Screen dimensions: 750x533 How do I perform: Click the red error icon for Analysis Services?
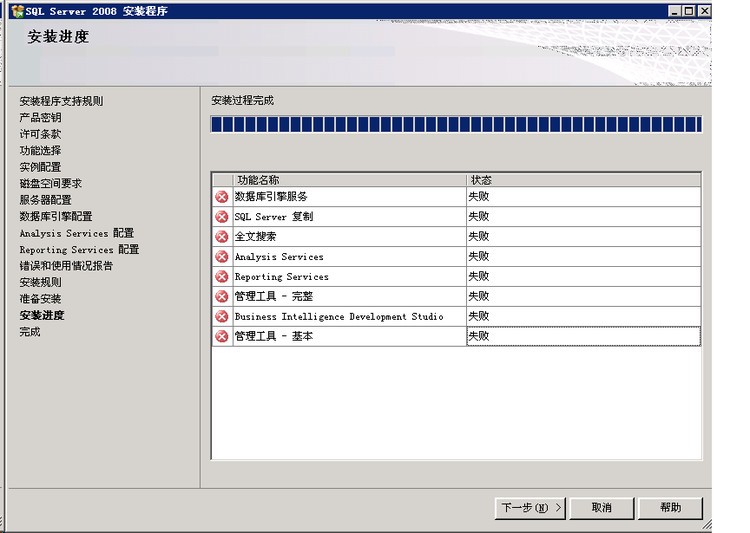221,256
